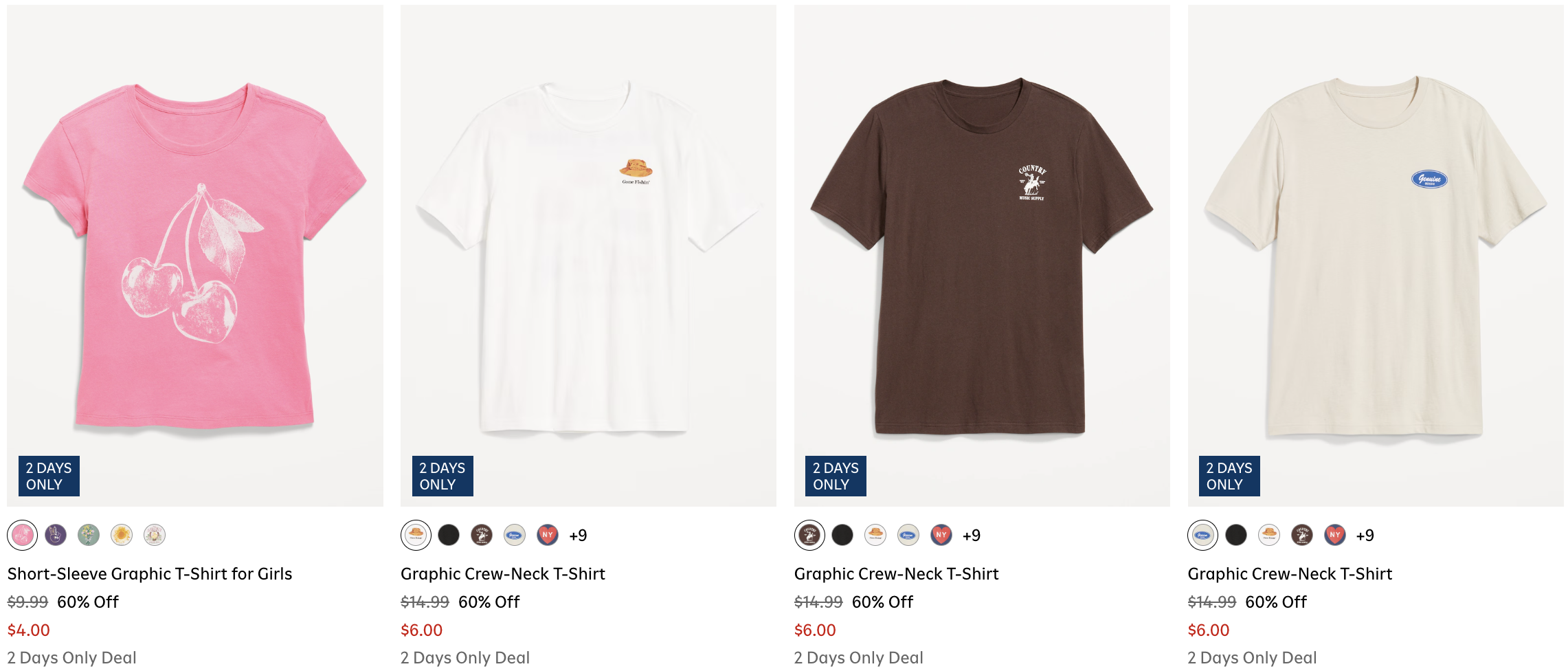
Task: Open the Graphic Crew-Neck T-Shirt title under the brown shirt
Action: [896, 574]
